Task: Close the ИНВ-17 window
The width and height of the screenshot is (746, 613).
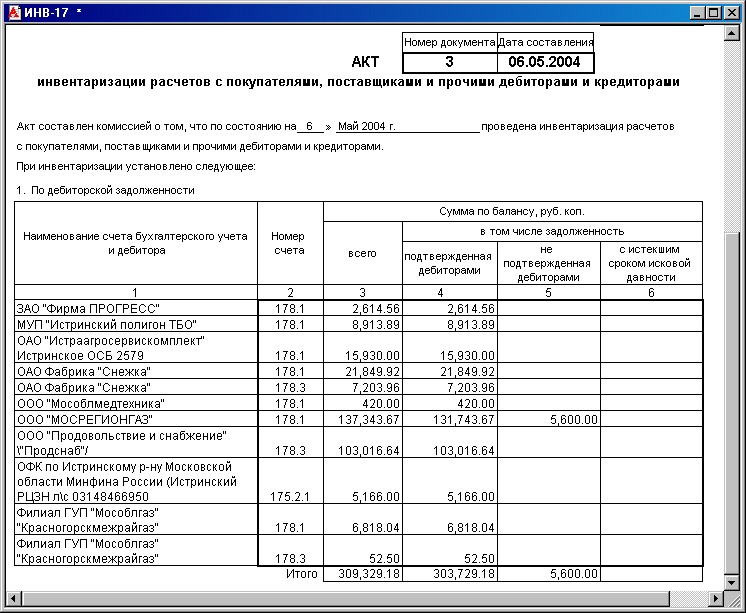Action: coord(731,13)
